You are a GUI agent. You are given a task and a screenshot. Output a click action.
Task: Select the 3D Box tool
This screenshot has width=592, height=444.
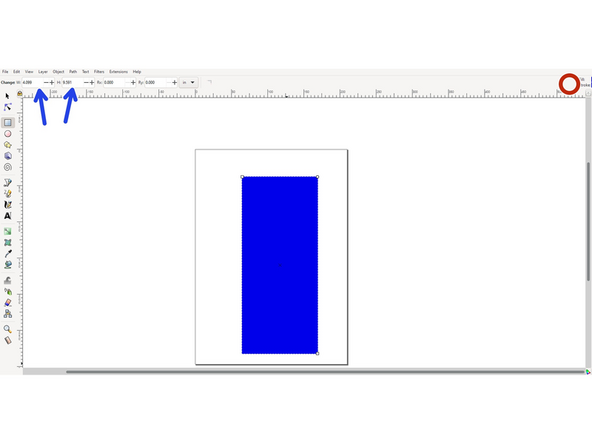[8, 156]
